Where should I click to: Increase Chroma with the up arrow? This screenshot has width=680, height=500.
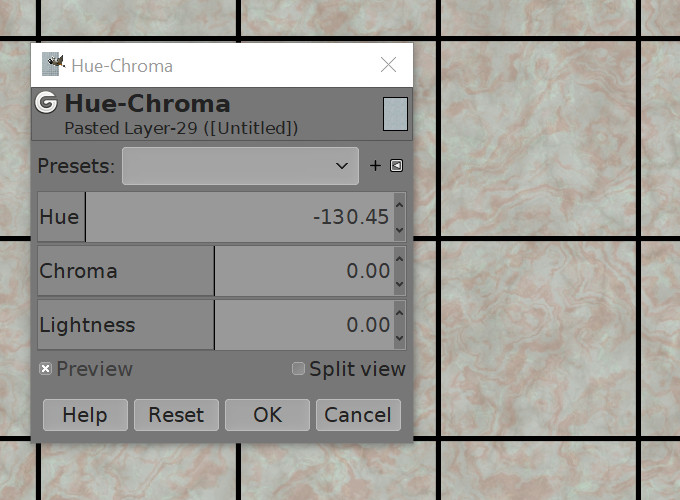click(400, 261)
